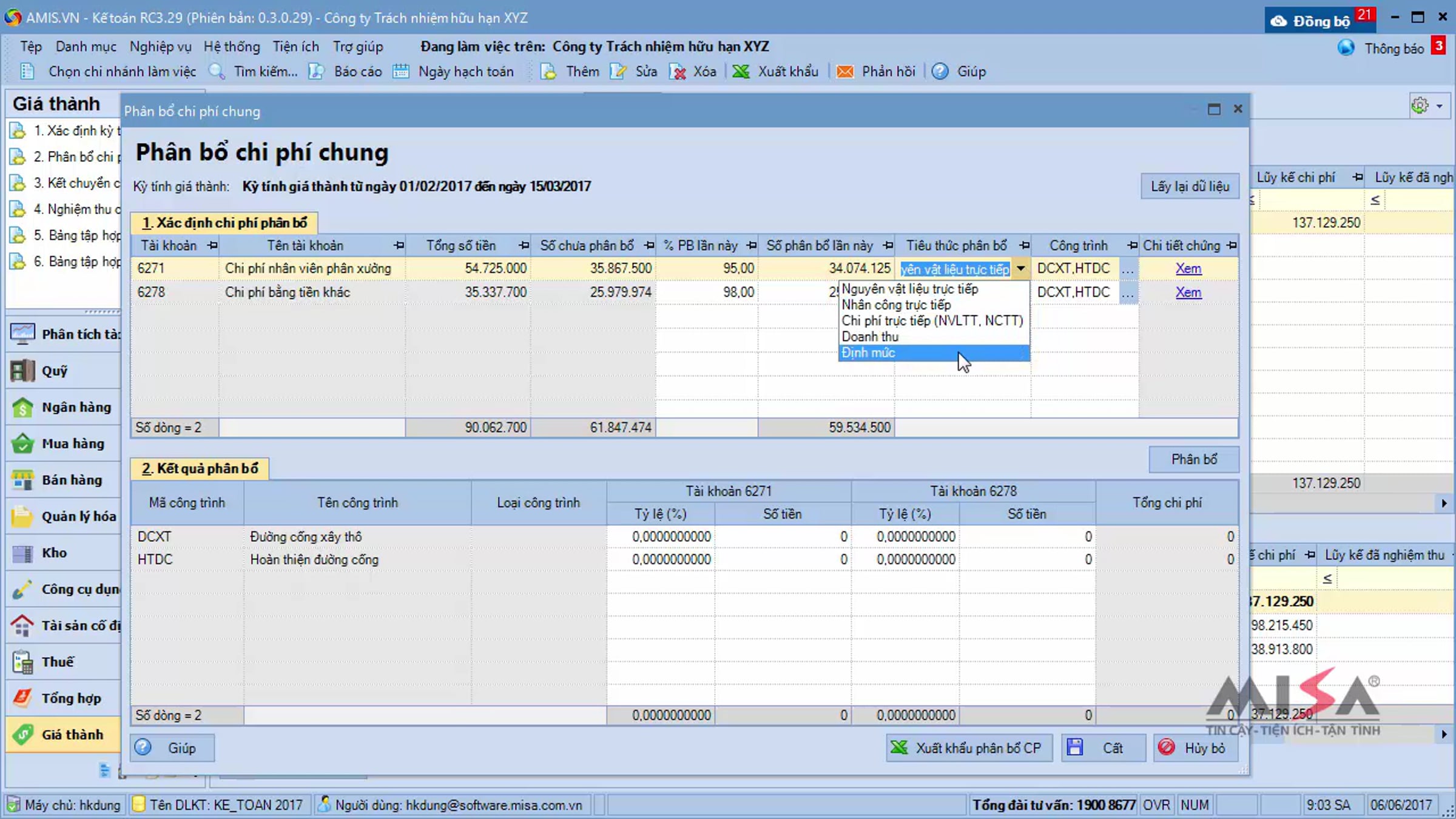Screen dimensions: 1456x819
Task: Open the Tài sản cố định sidebar module
Action: [x=64, y=625]
